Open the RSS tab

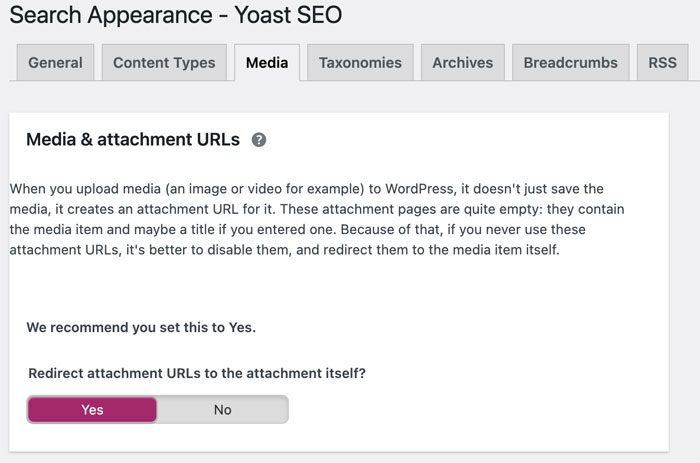(x=662, y=62)
